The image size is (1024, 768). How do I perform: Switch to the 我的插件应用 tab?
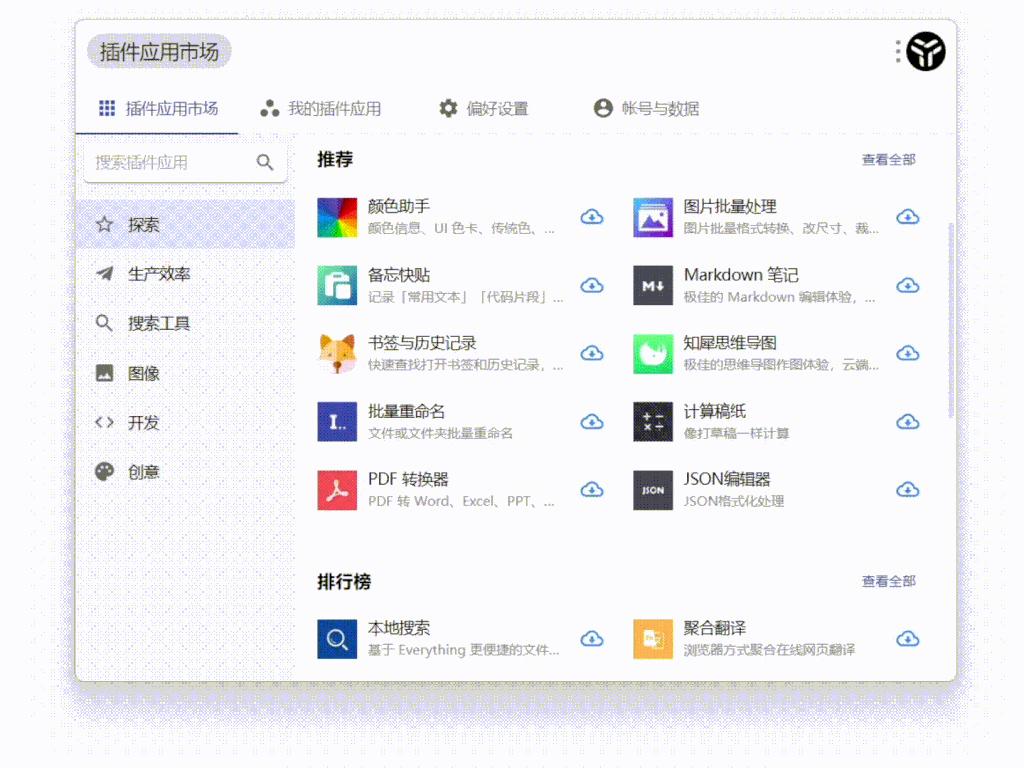click(322, 107)
